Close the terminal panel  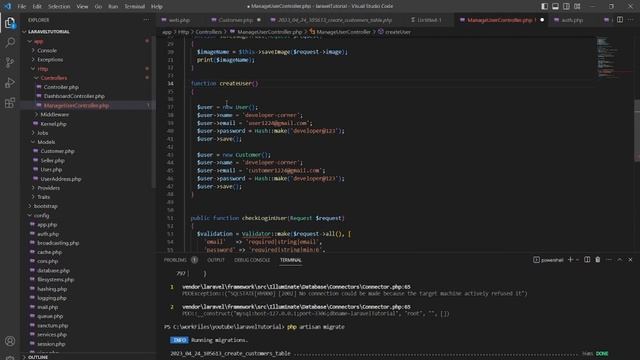[630, 260]
